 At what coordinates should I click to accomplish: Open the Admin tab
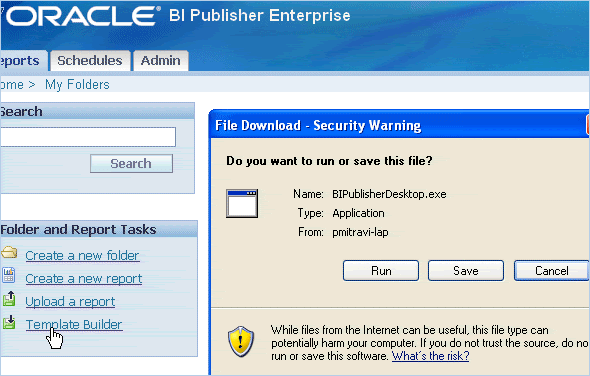click(x=161, y=61)
